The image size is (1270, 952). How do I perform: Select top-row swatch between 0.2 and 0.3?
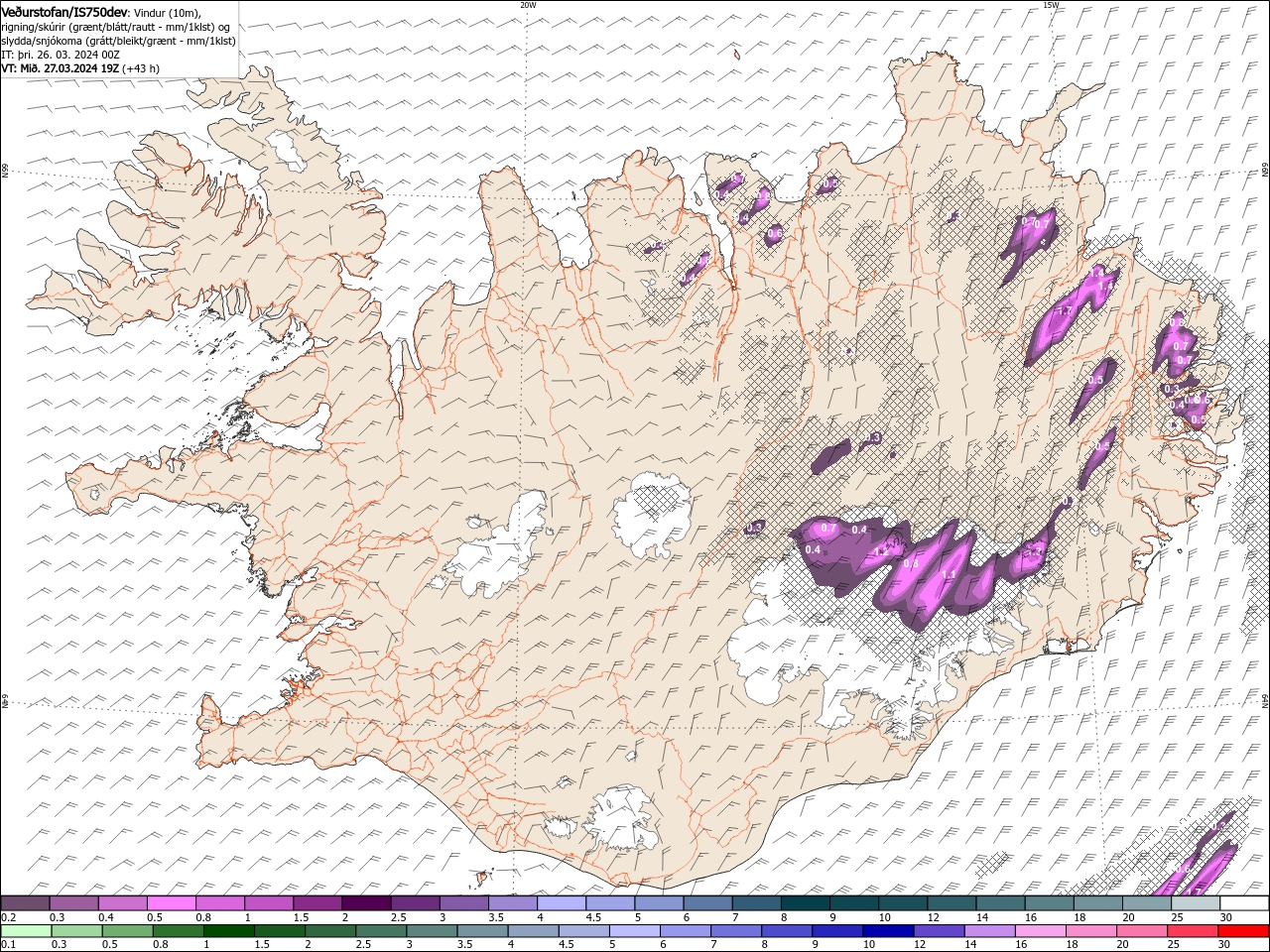point(25,902)
